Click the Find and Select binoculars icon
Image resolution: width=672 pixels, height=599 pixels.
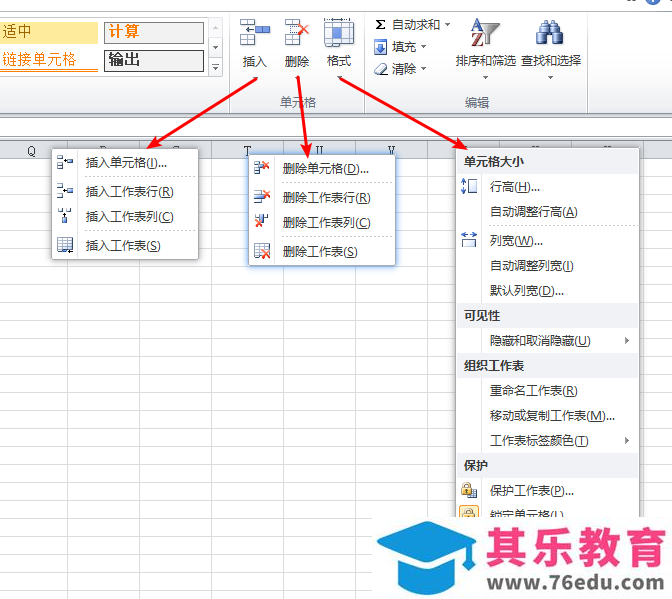point(549,33)
